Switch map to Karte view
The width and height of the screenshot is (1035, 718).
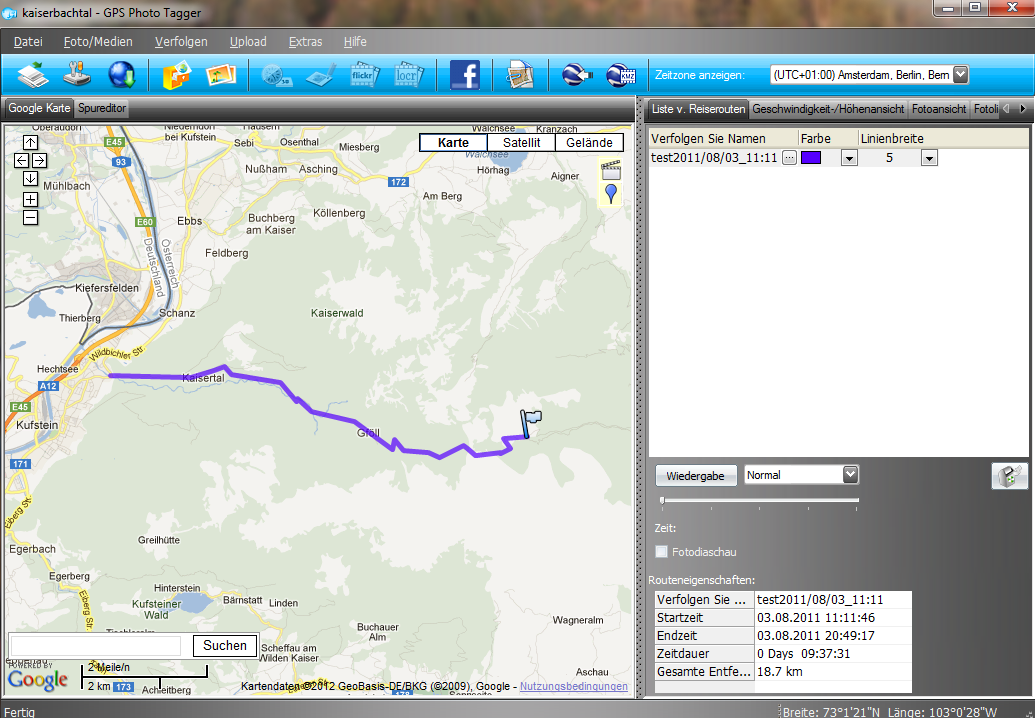(x=453, y=143)
